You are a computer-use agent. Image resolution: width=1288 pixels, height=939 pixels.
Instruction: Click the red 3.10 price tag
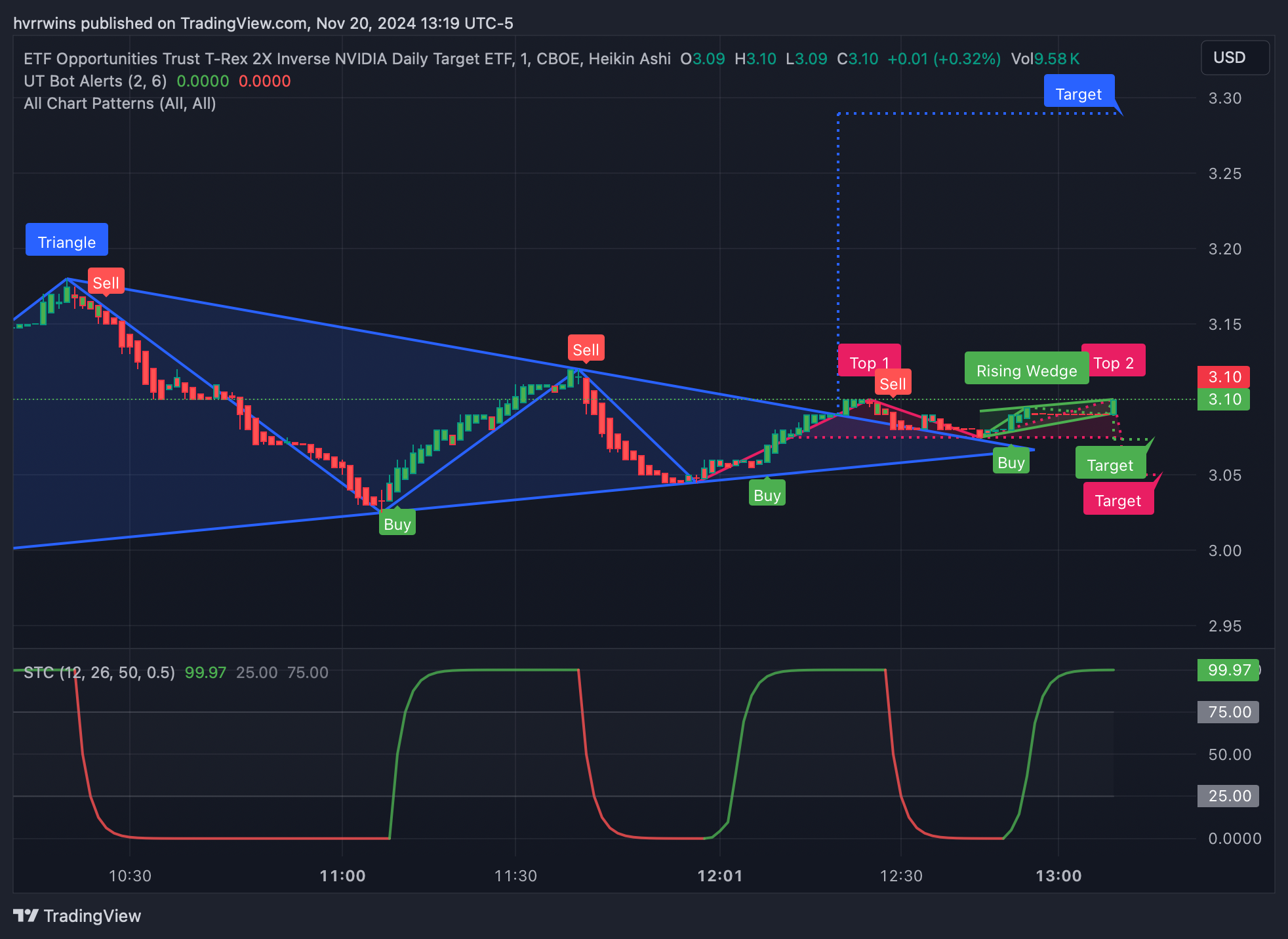tap(1224, 376)
